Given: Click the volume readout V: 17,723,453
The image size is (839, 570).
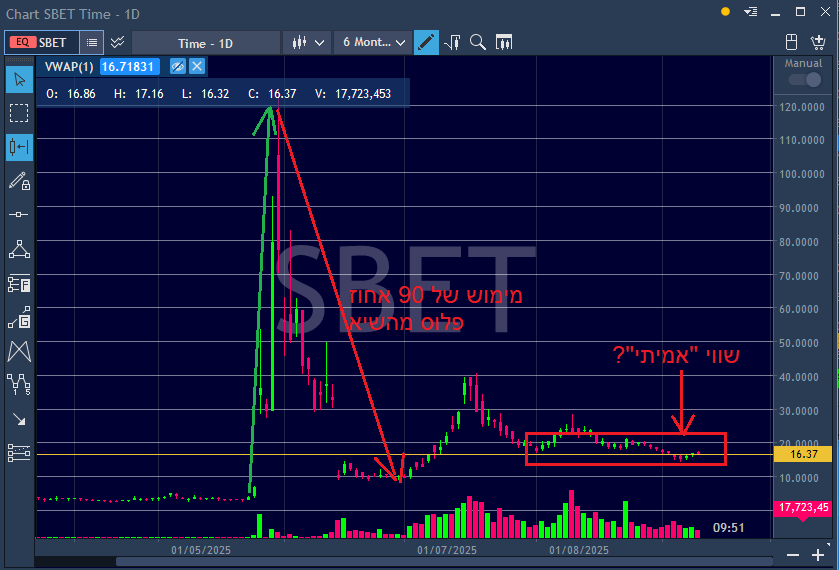Looking at the screenshot, I should pyautogui.click(x=353, y=94).
